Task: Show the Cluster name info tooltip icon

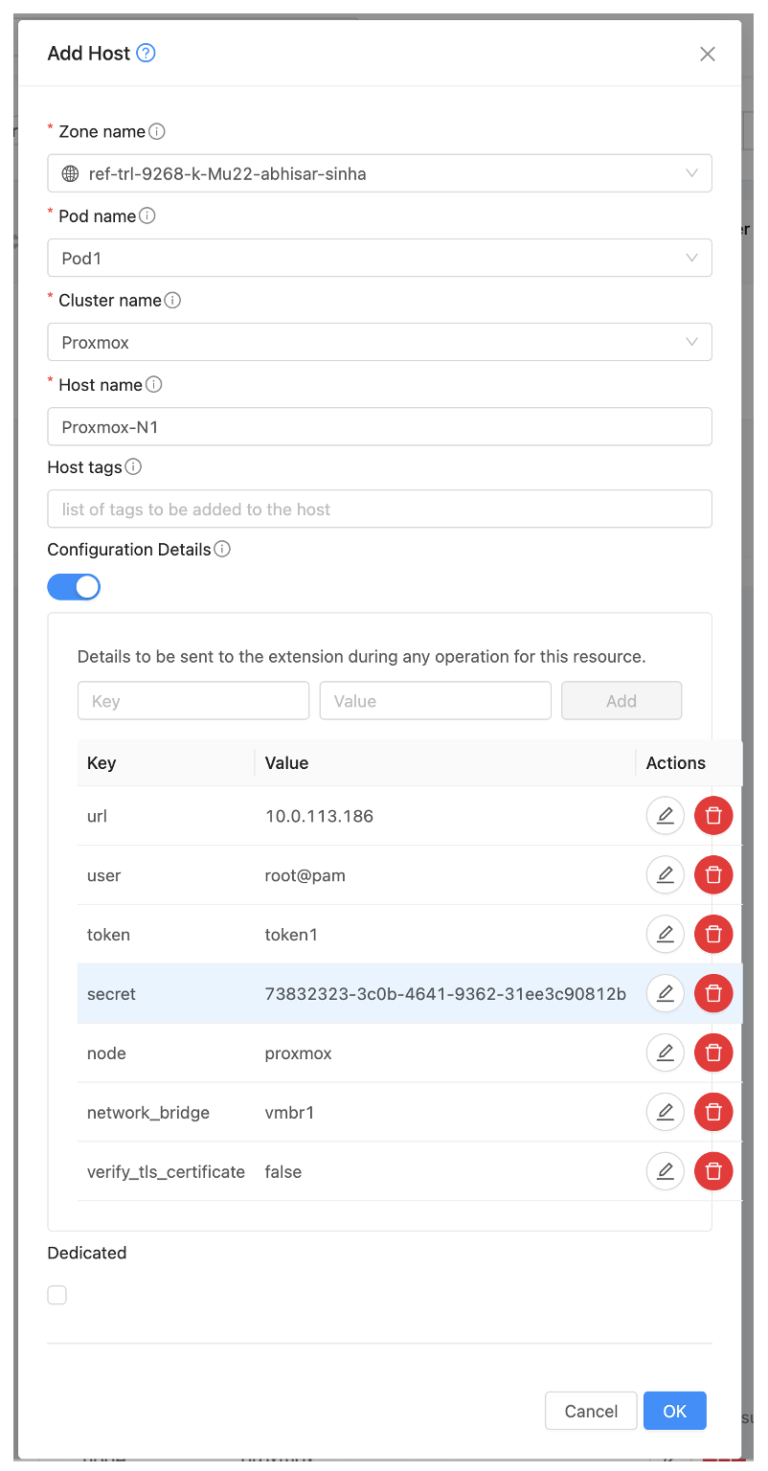Action: coord(172,300)
